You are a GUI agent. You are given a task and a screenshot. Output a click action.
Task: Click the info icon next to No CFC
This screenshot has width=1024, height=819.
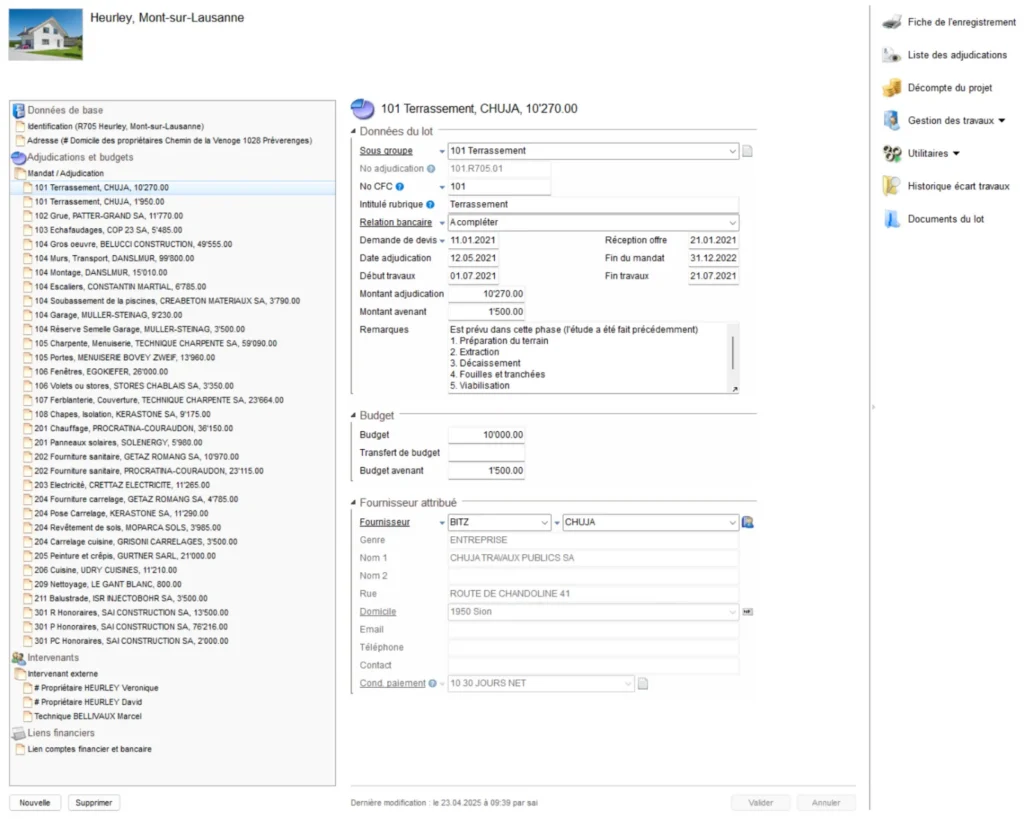(400, 187)
